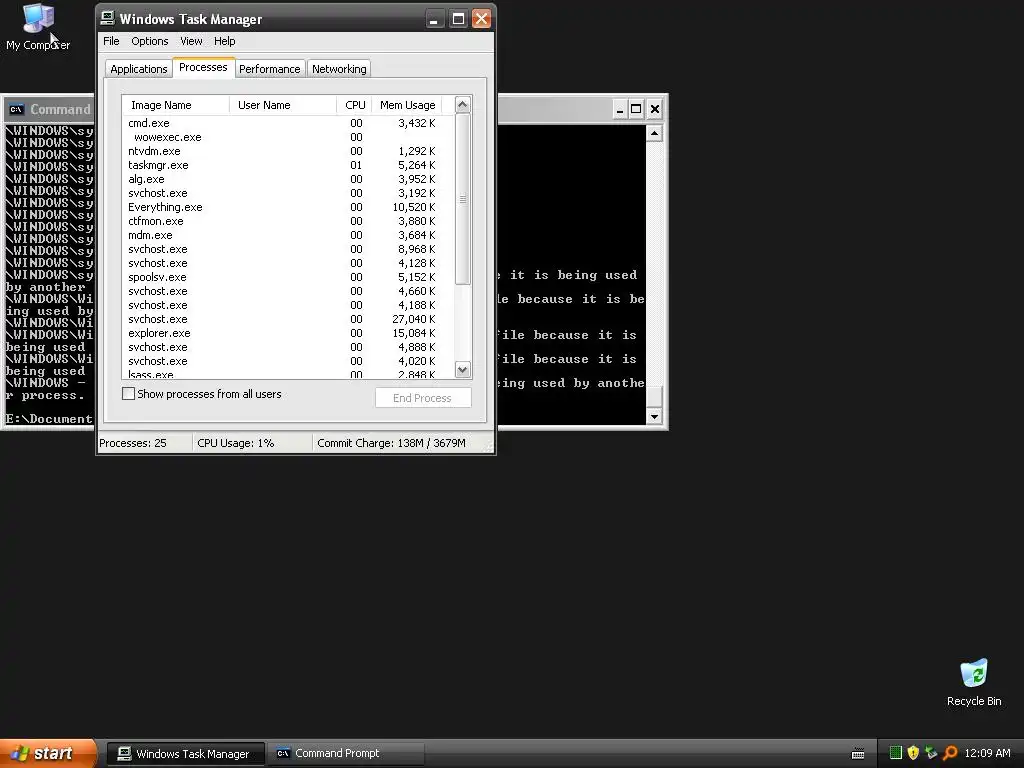This screenshot has width=1024, height=768.
Task: Click the Safely Remove Hardware tray icon
Action: pyautogui.click(x=931, y=753)
